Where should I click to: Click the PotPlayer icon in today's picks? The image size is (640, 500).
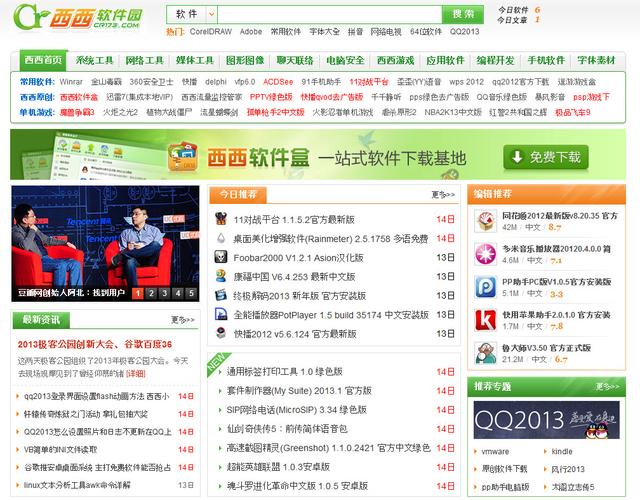tap(222, 315)
